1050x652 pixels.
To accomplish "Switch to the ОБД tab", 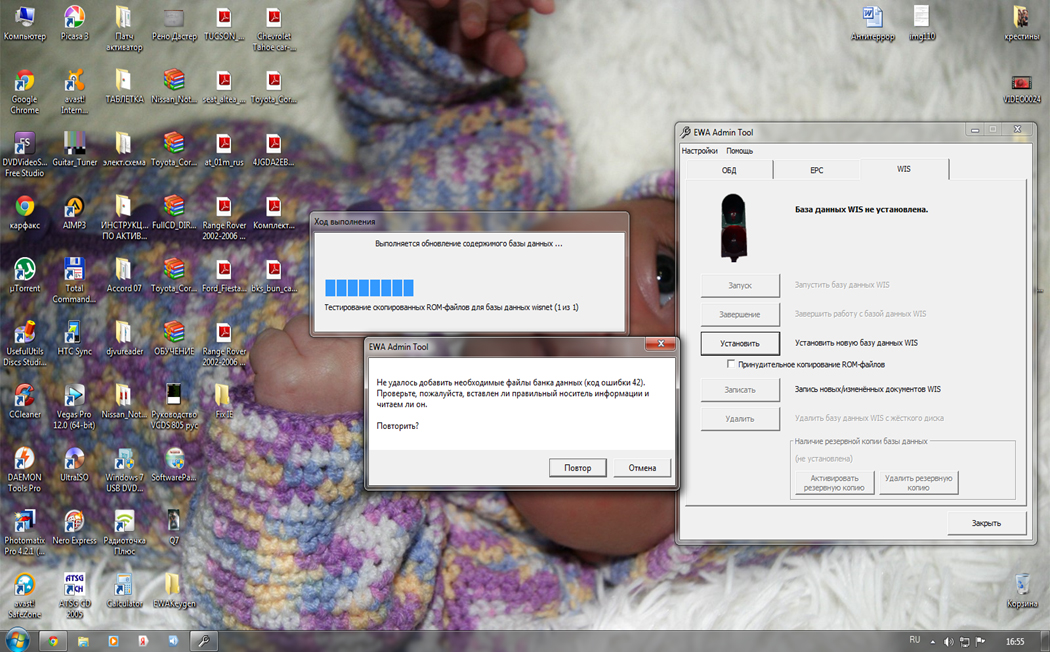I will (728, 170).
